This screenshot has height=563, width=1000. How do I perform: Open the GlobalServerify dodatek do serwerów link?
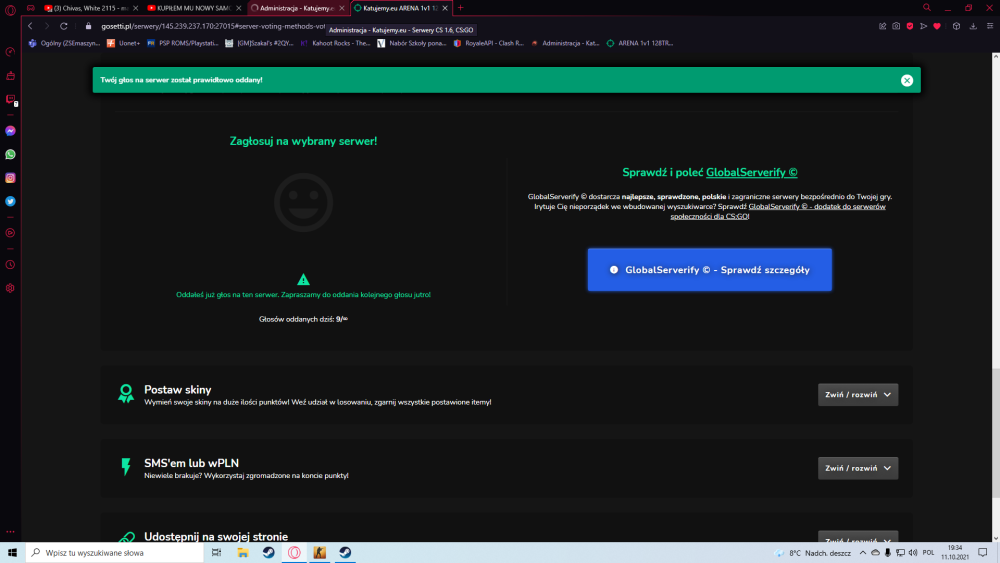click(778, 211)
